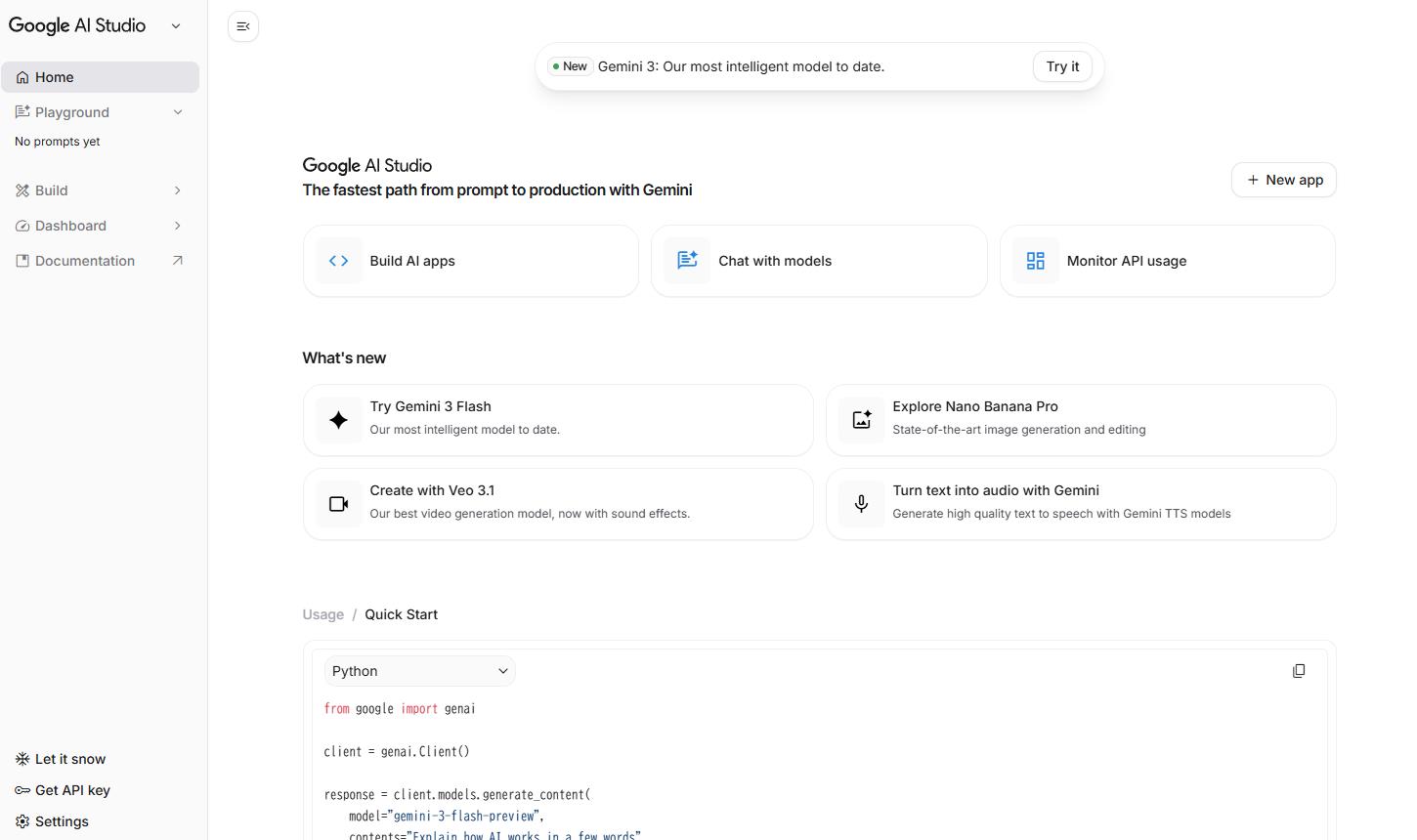Click the Get API key icon
1417x840 pixels.
coord(21,790)
